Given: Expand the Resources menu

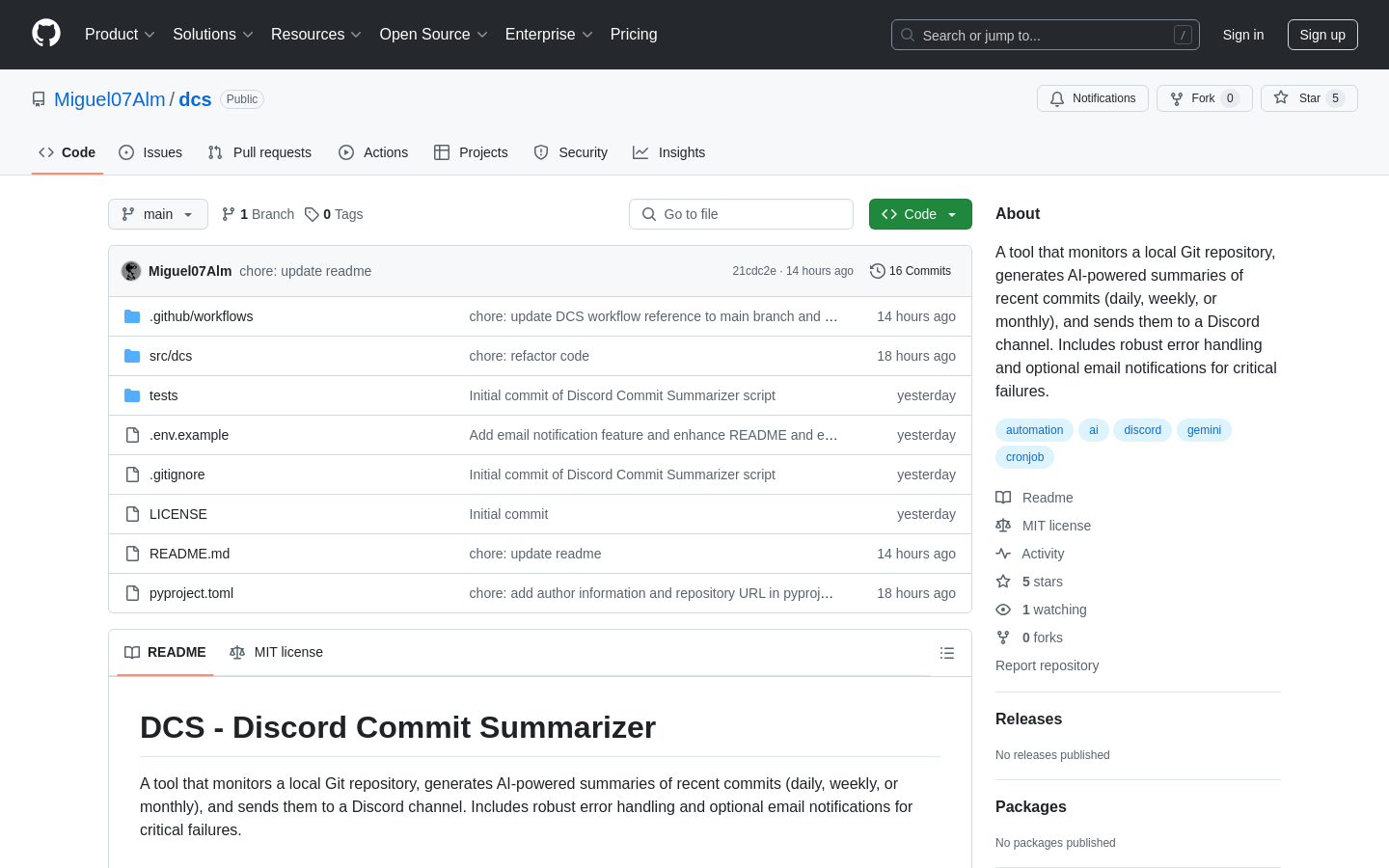Looking at the screenshot, I should [x=316, y=35].
